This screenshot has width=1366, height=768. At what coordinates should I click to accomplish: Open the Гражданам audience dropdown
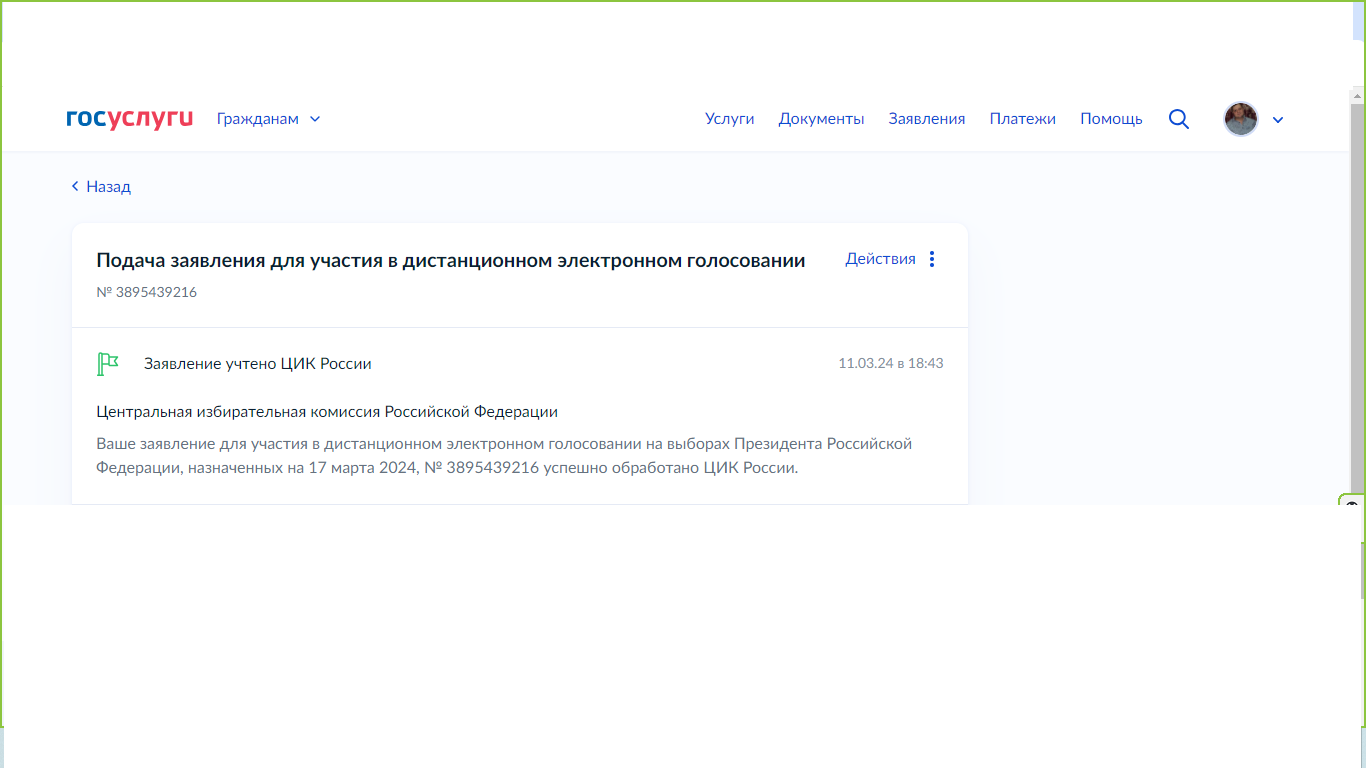click(x=269, y=119)
